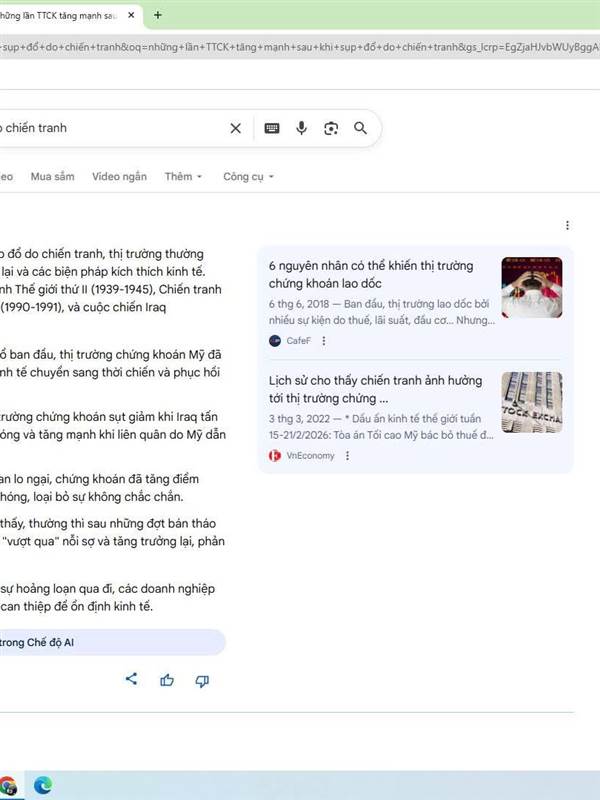The height and width of the screenshot is (800, 600).
Task: Select the text '6 thg 6, 2018' date
Action: tap(299, 304)
